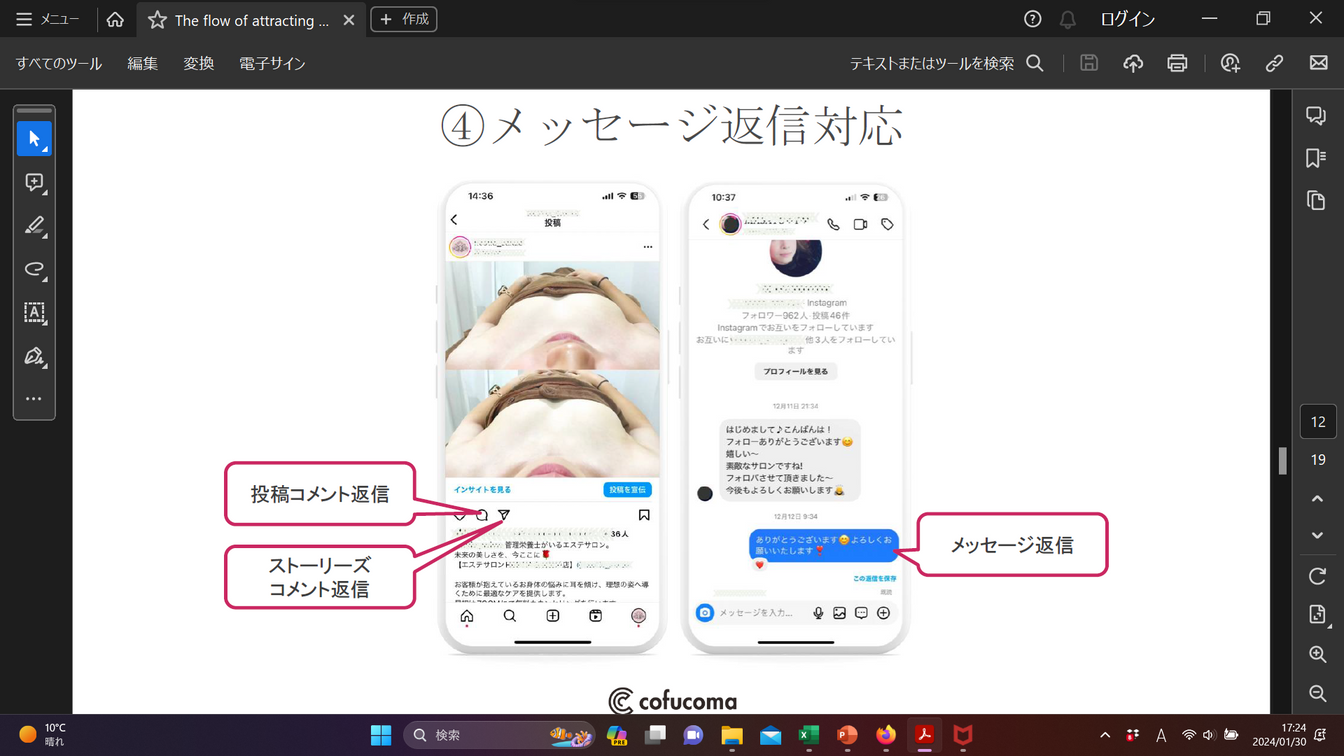The height and width of the screenshot is (756, 1344).
Task: Open the comments panel on right
Action: coord(1316,115)
